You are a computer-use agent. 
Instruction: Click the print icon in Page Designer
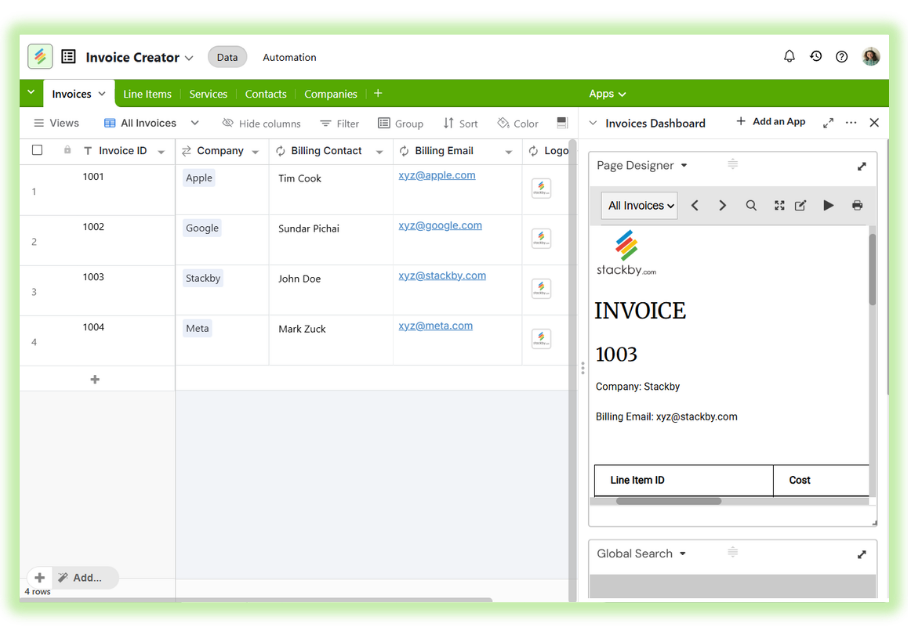click(857, 206)
